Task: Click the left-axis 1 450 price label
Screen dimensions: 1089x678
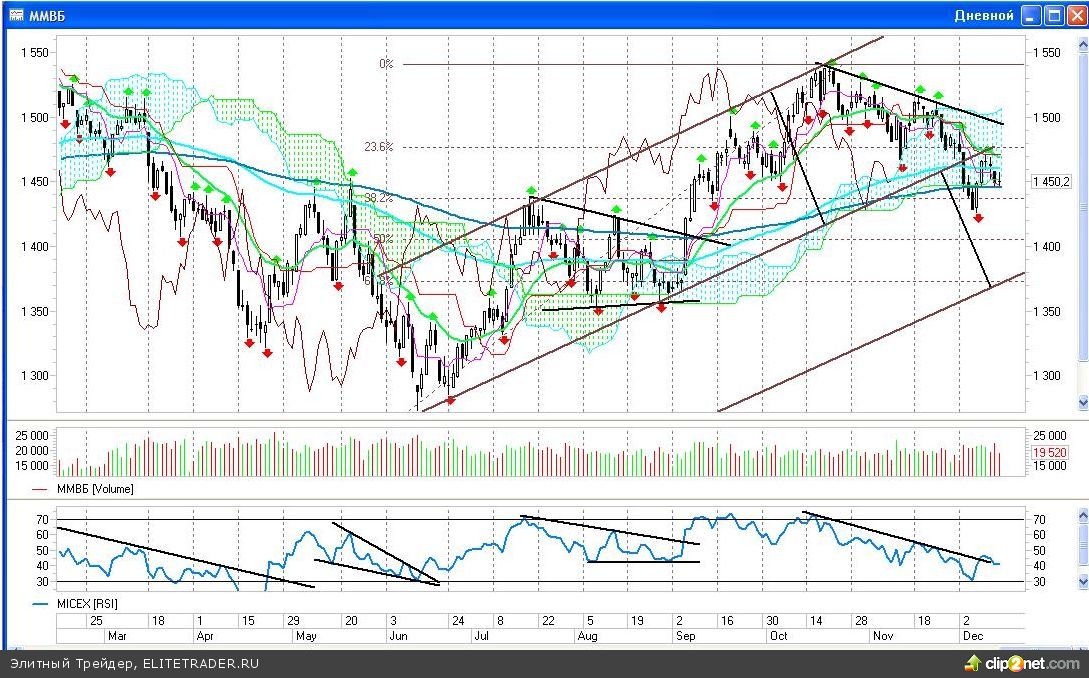Action: [x=35, y=182]
